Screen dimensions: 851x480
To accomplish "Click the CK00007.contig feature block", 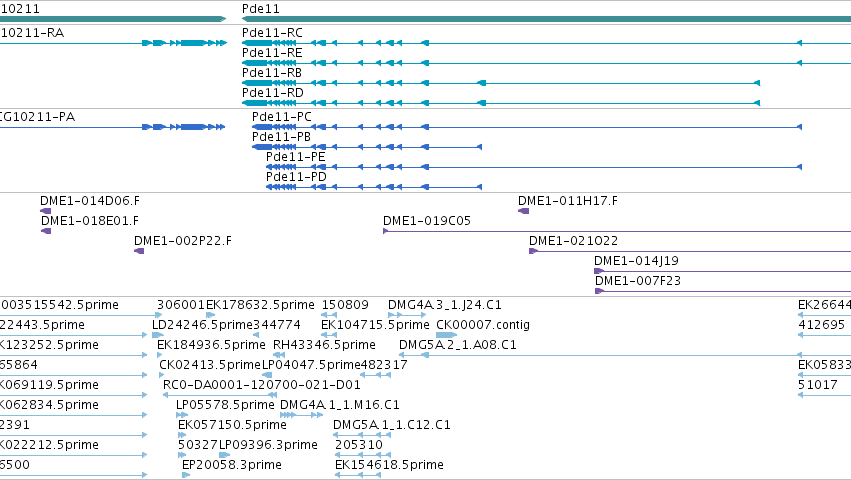I will (446, 335).
